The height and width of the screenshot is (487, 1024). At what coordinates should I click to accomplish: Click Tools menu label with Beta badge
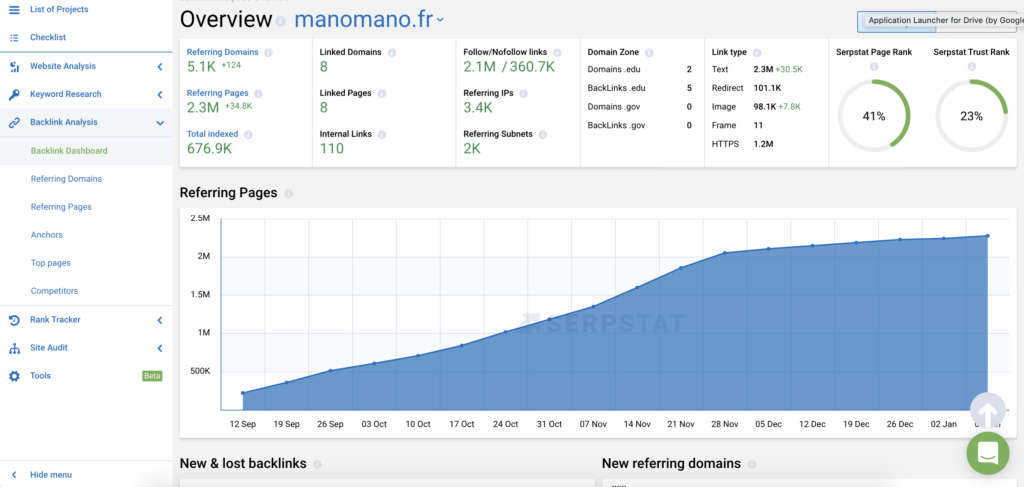click(40, 376)
